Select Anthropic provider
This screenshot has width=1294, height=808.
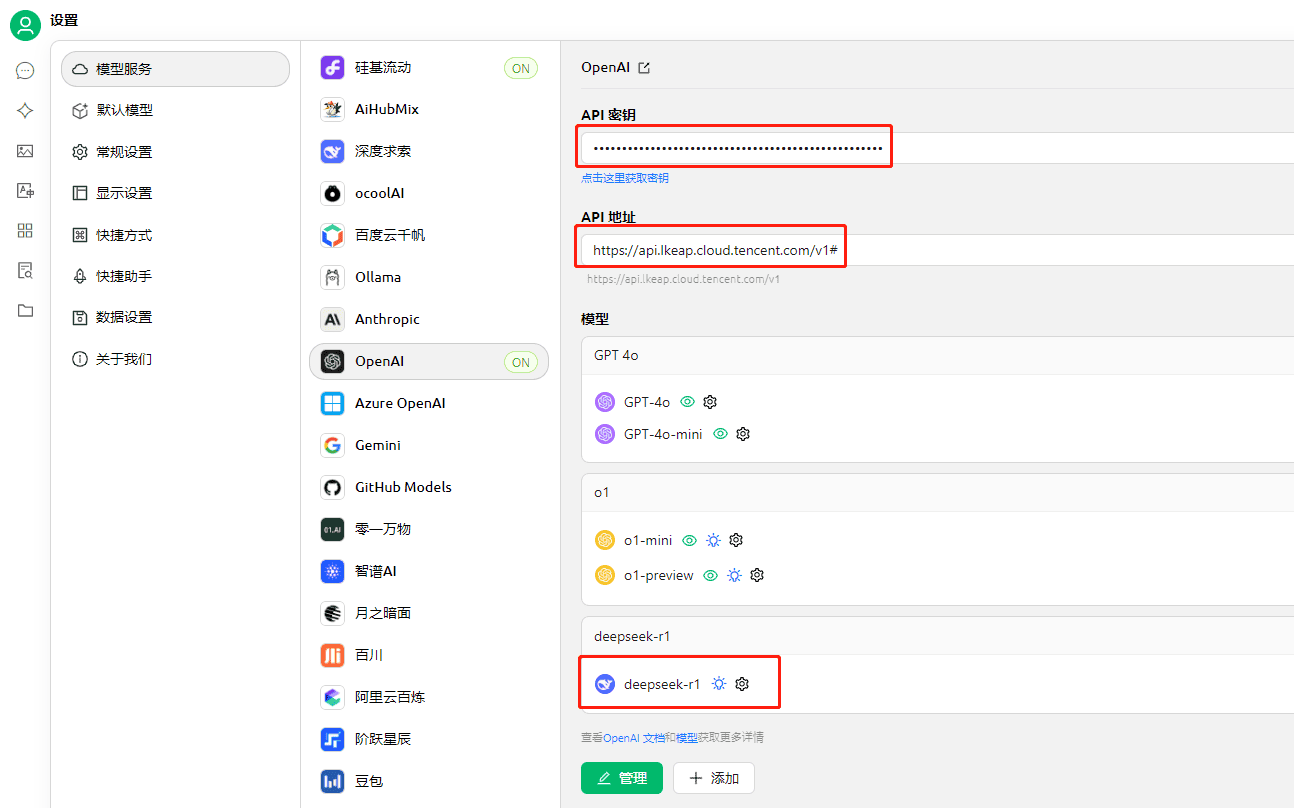(x=429, y=319)
